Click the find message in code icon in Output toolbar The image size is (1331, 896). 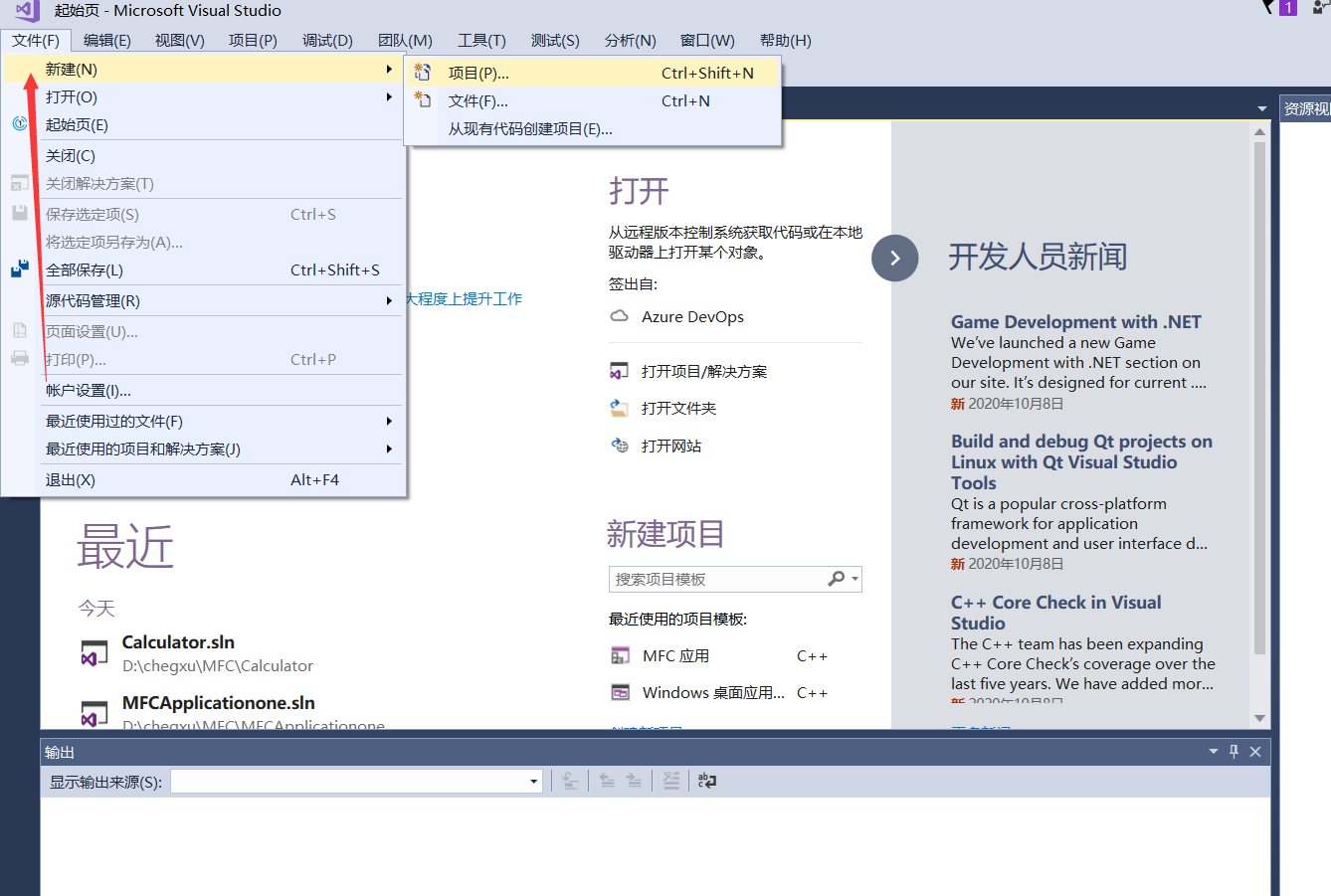click(570, 782)
